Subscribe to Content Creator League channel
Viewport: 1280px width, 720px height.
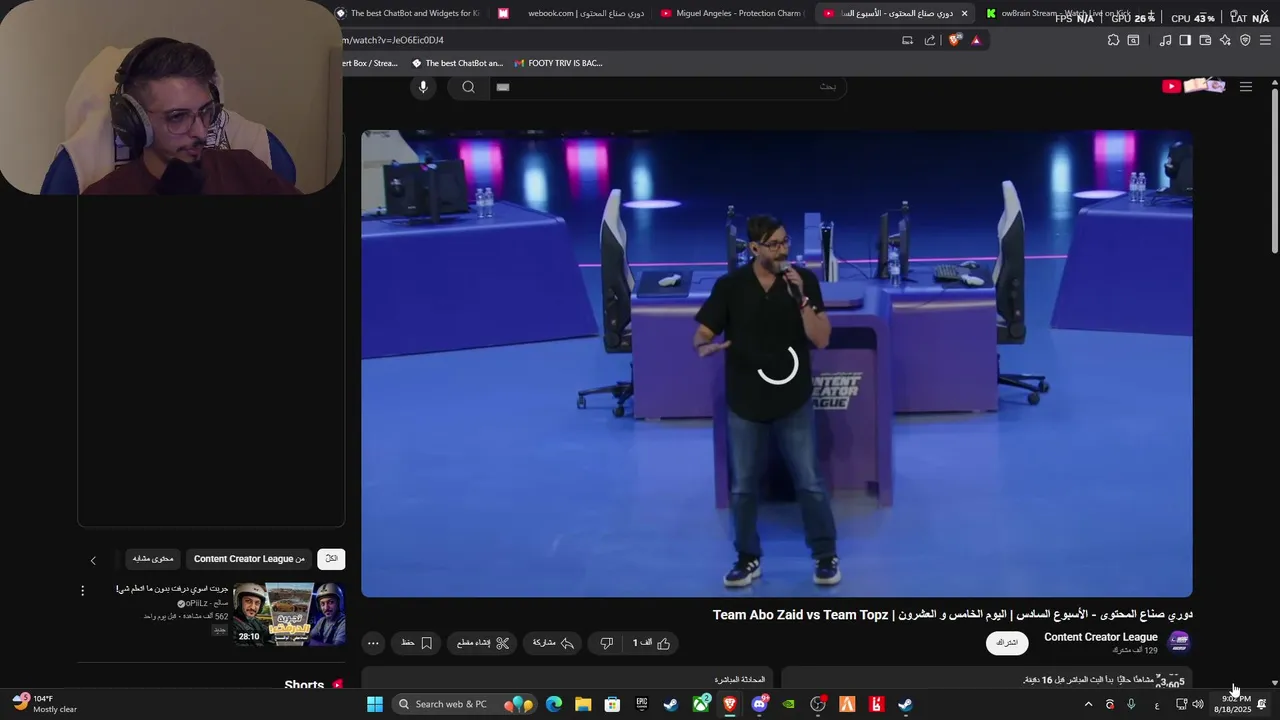tap(1007, 643)
